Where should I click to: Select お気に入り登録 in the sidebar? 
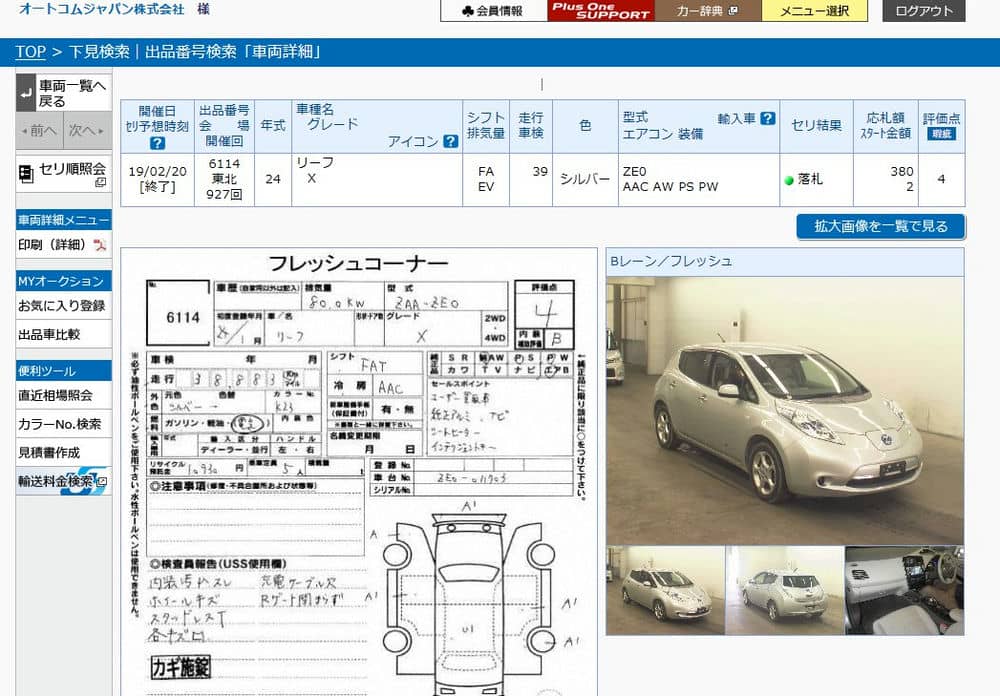[62, 306]
